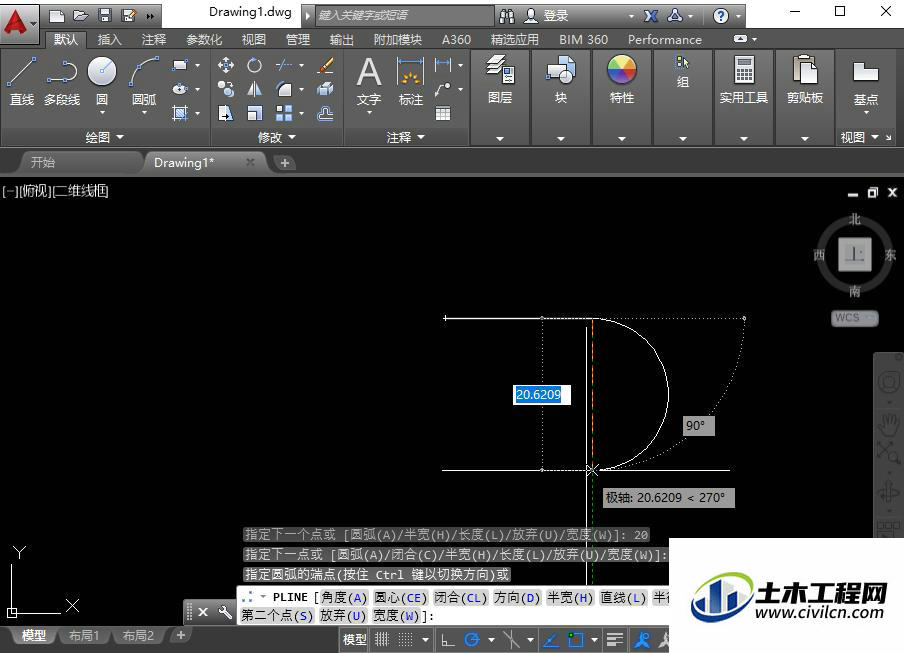
Task: Click the 标注 (Dimension) tool
Action: point(410,81)
